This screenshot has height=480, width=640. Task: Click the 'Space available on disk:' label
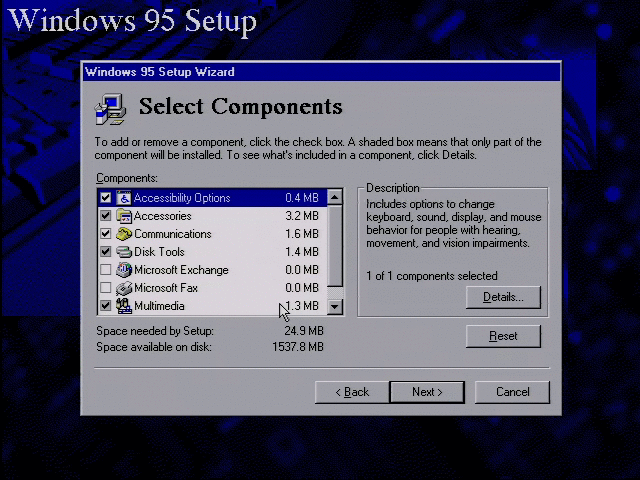pyautogui.click(x=154, y=347)
